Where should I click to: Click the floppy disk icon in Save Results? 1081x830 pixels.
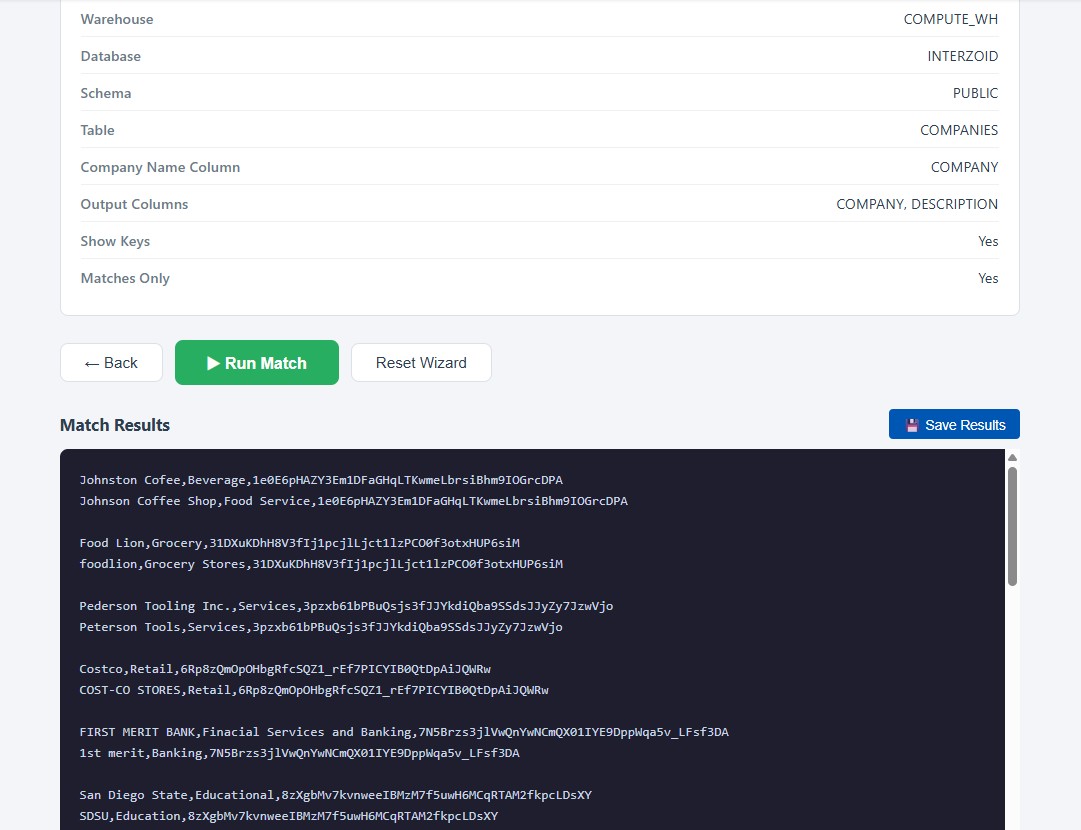point(912,425)
